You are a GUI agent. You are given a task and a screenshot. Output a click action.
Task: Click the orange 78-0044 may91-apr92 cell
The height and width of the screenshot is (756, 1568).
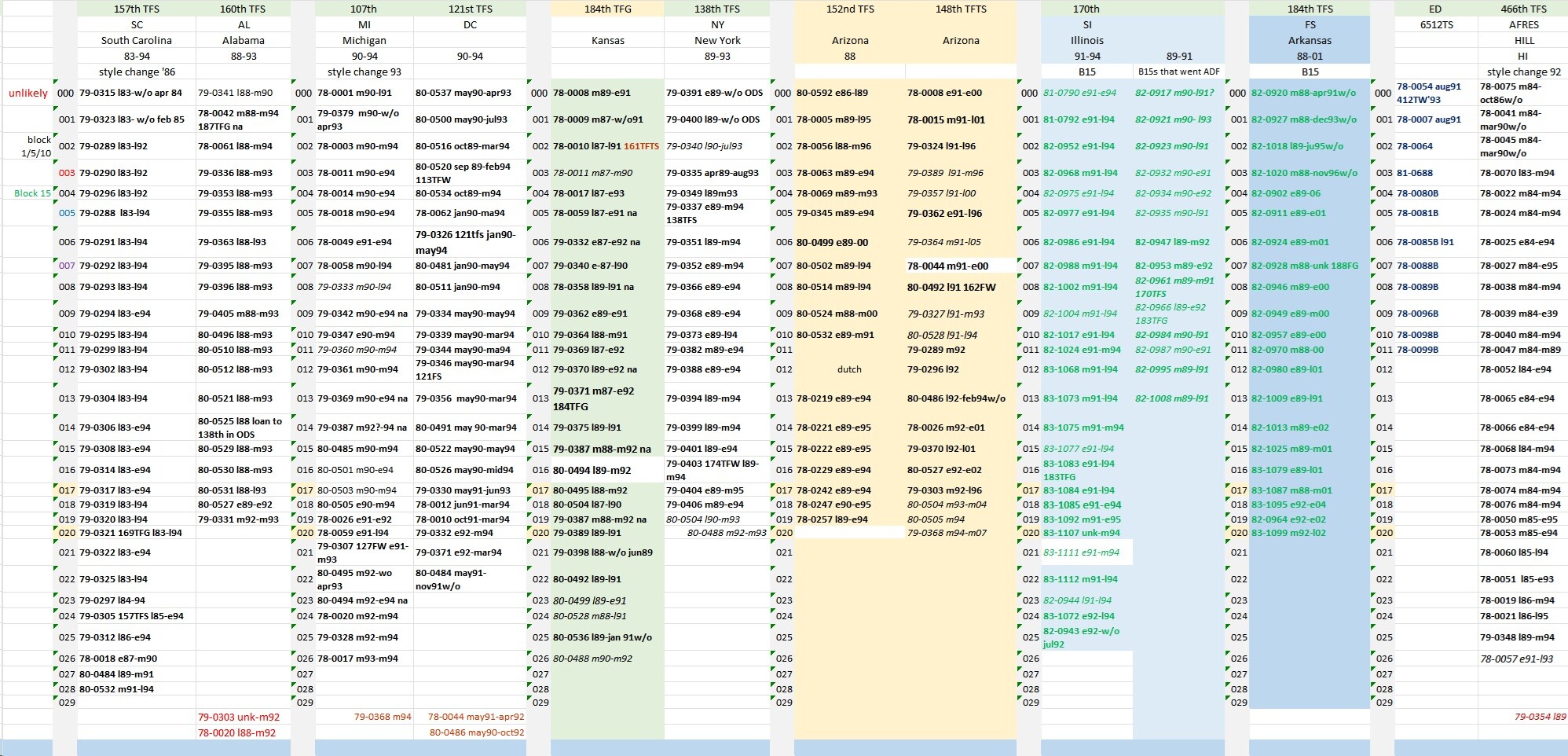point(475,717)
